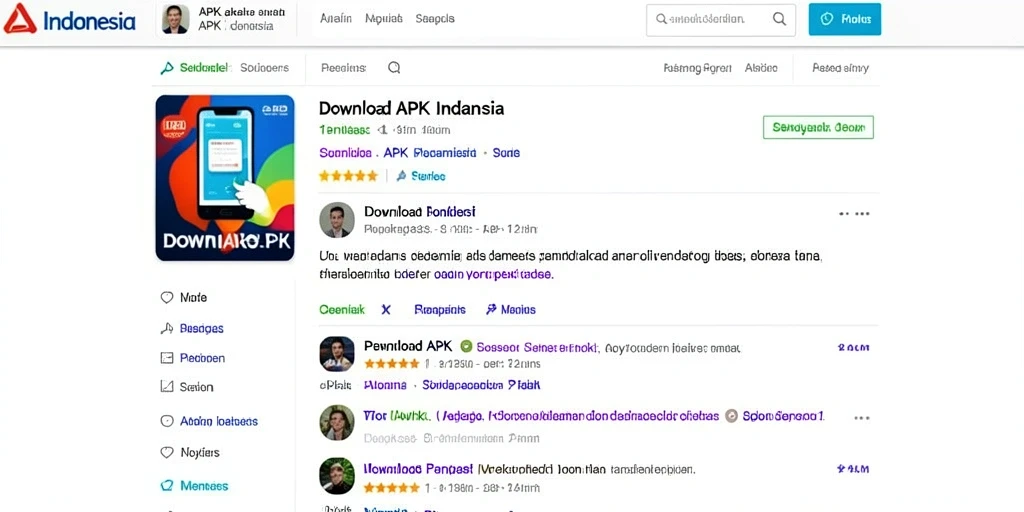Click the star rating on Uownlooe Pangesl entry

392,487
